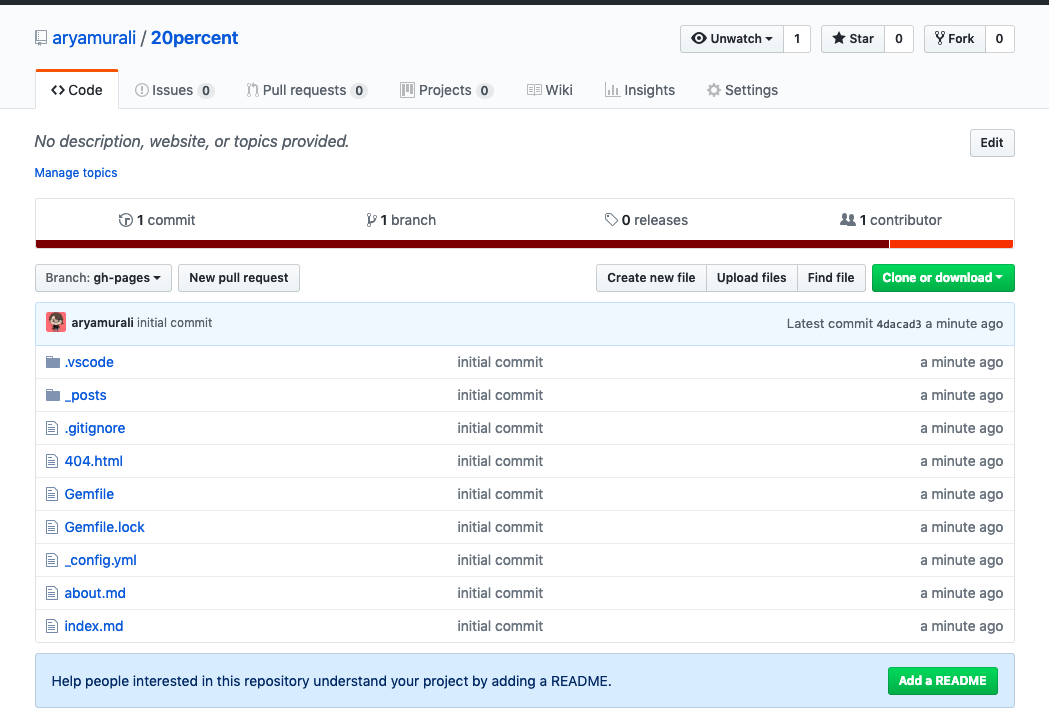Click the _posts folder icon
The height and width of the screenshot is (723, 1049).
tap(53, 395)
